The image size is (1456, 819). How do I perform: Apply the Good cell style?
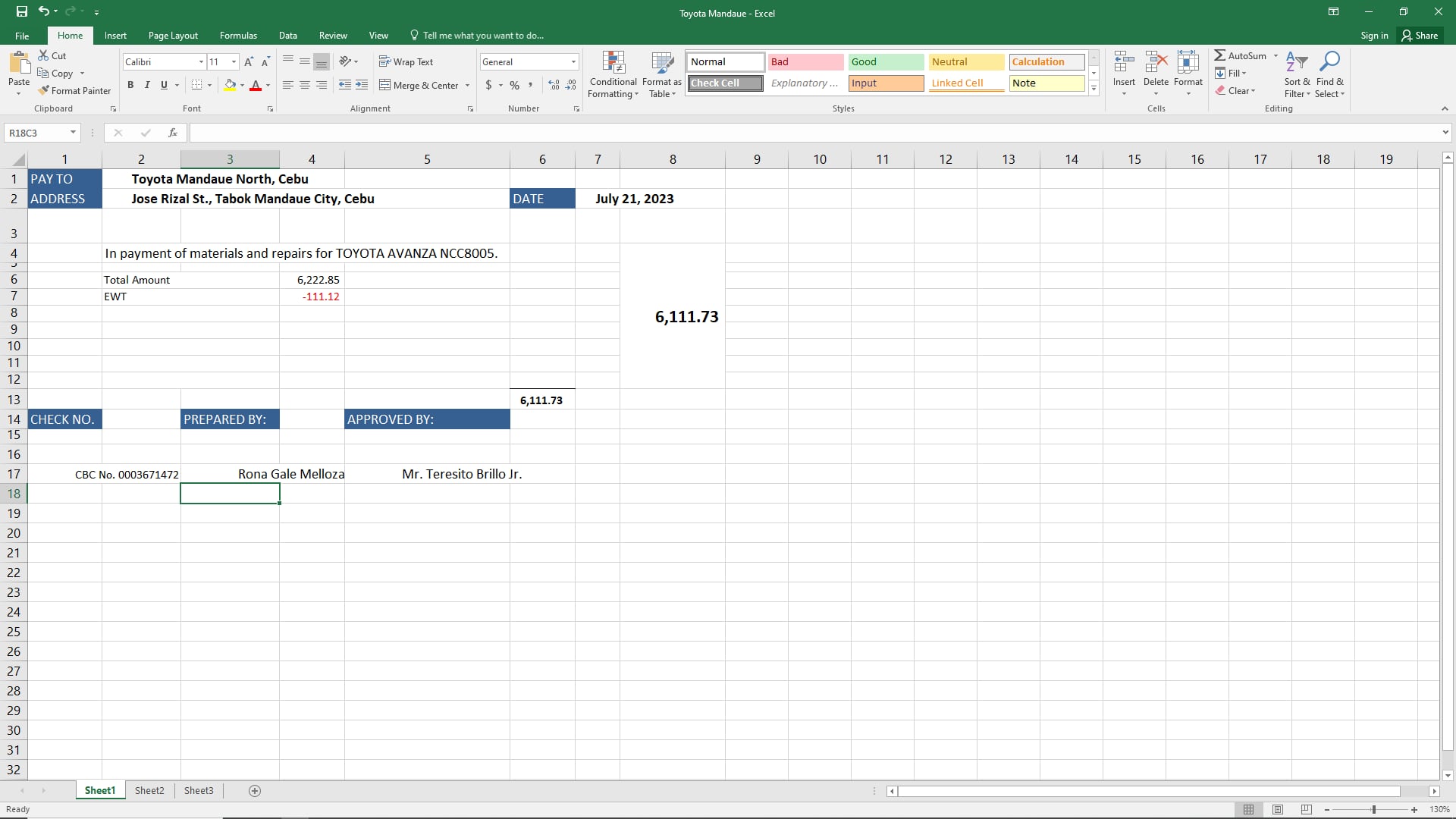pos(885,62)
